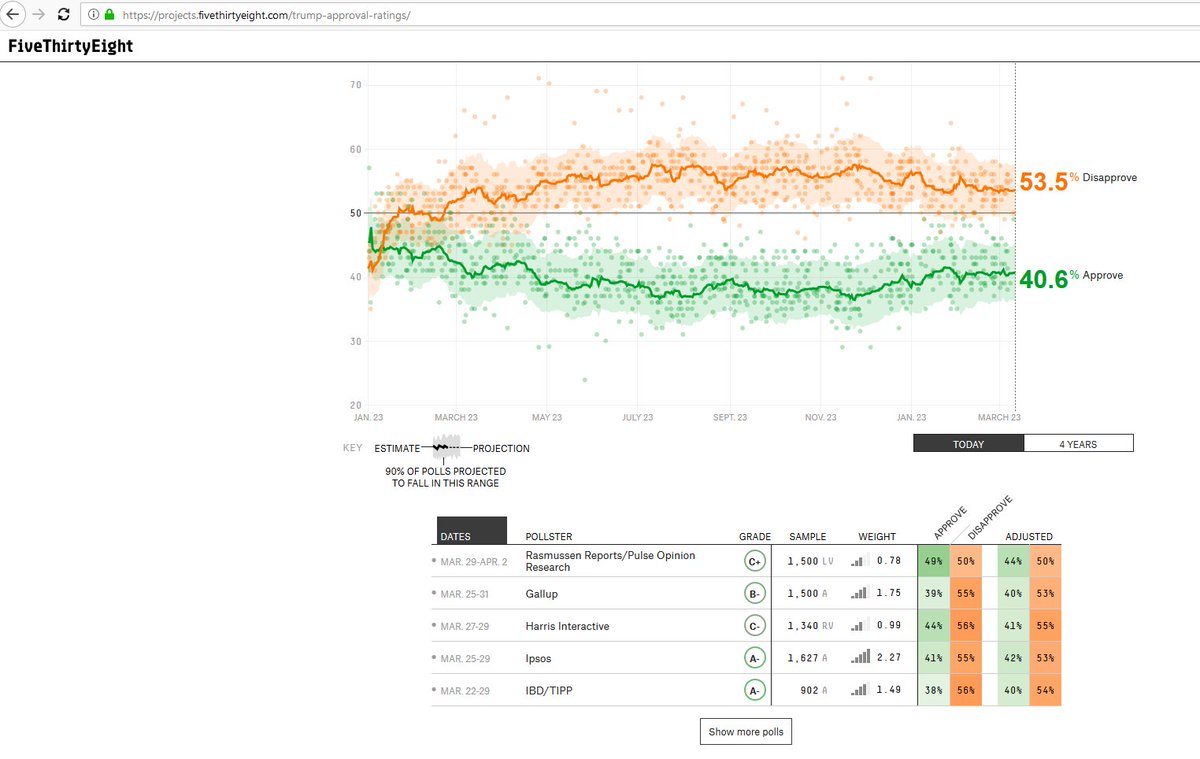Open the IBD/TIPP poll link

[547, 690]
